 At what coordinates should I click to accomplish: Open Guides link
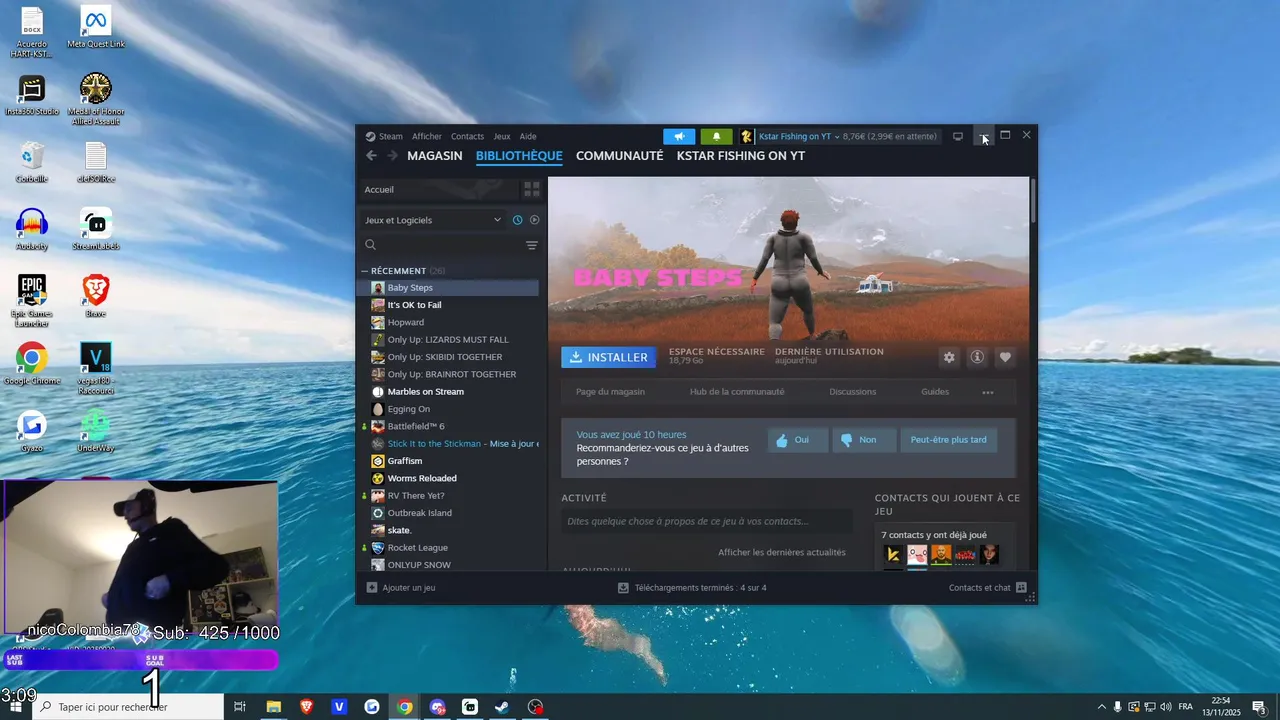(x=935, y=392)
